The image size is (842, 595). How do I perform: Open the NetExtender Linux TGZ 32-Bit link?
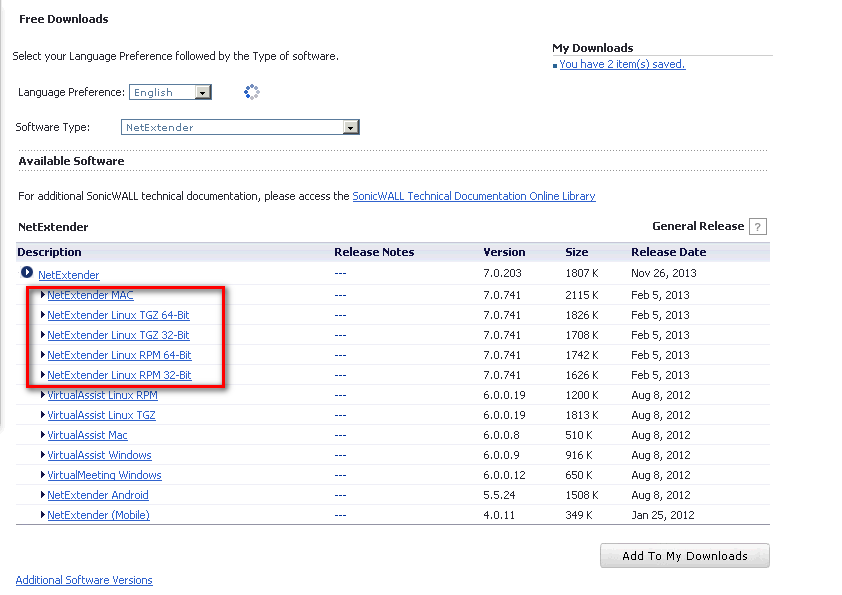[x=118, y=335]
